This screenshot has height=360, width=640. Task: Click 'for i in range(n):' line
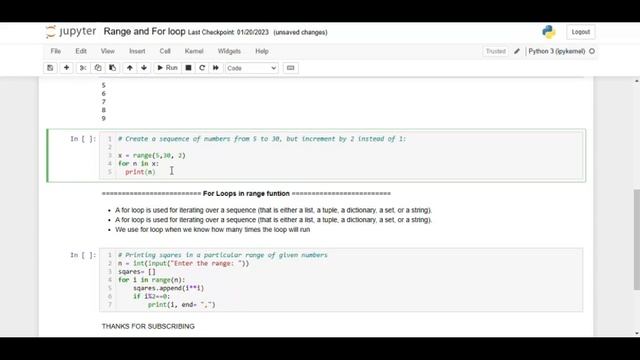(151, 280)
